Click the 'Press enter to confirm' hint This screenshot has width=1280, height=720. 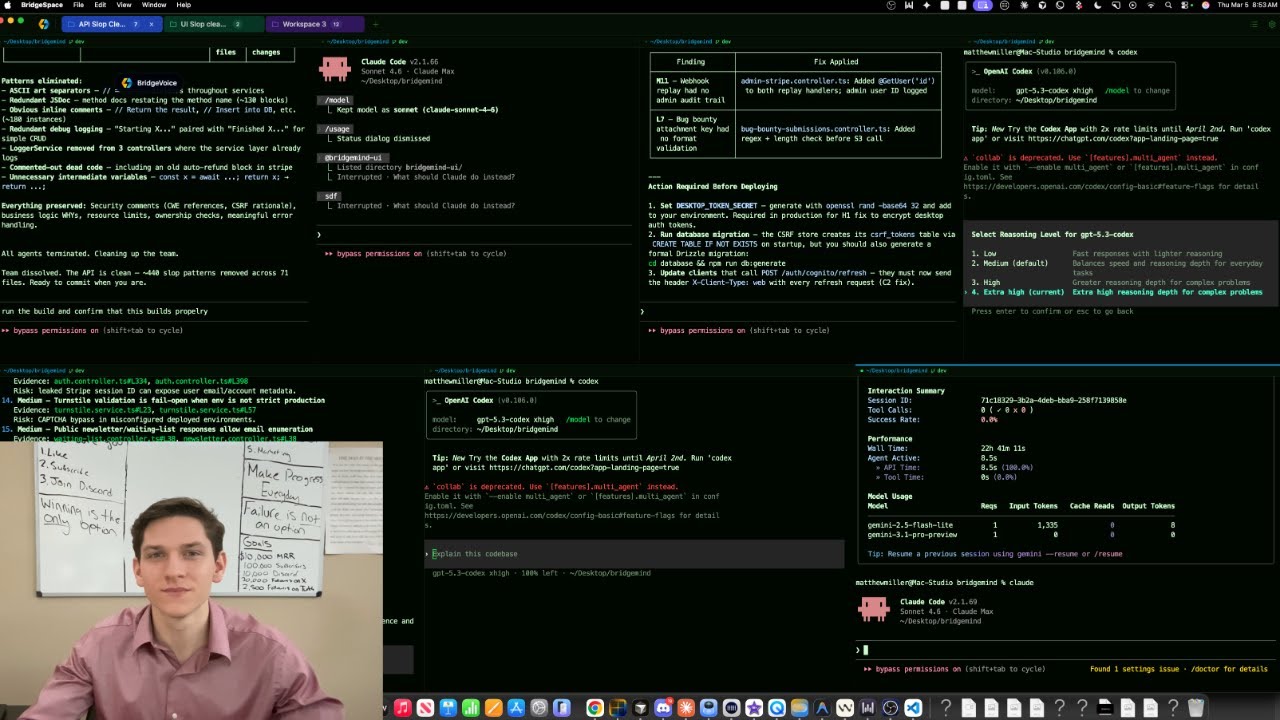coord(1052,311)
